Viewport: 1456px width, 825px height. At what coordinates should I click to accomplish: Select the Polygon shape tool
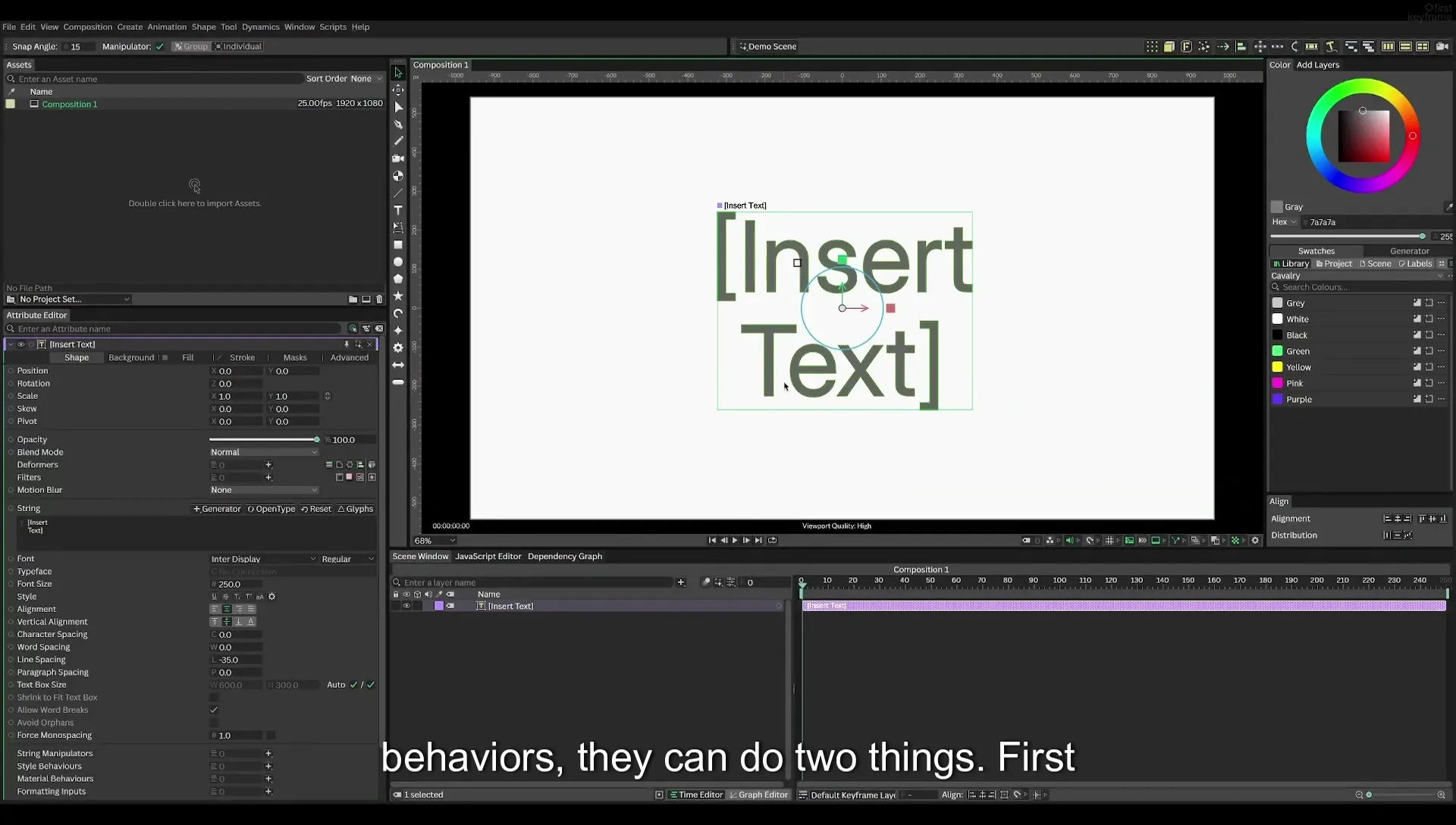[398, 278]
